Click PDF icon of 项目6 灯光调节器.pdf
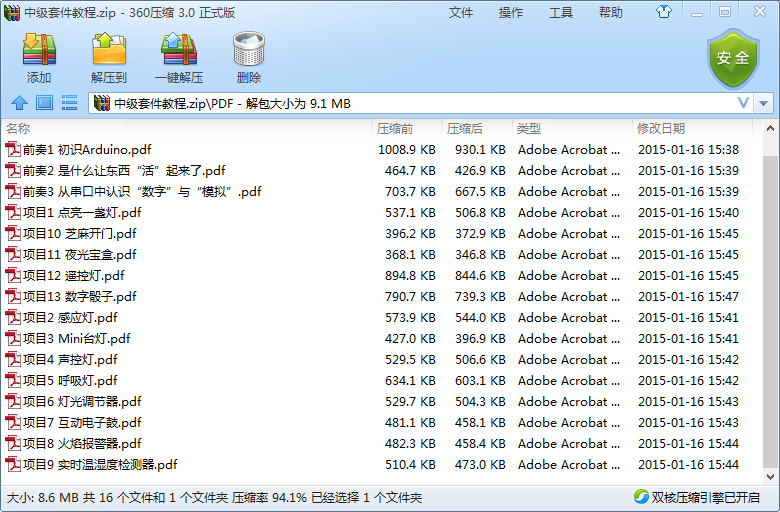This screenshot has height=512, width=780. pyautogui.click(x=13, y=402)
